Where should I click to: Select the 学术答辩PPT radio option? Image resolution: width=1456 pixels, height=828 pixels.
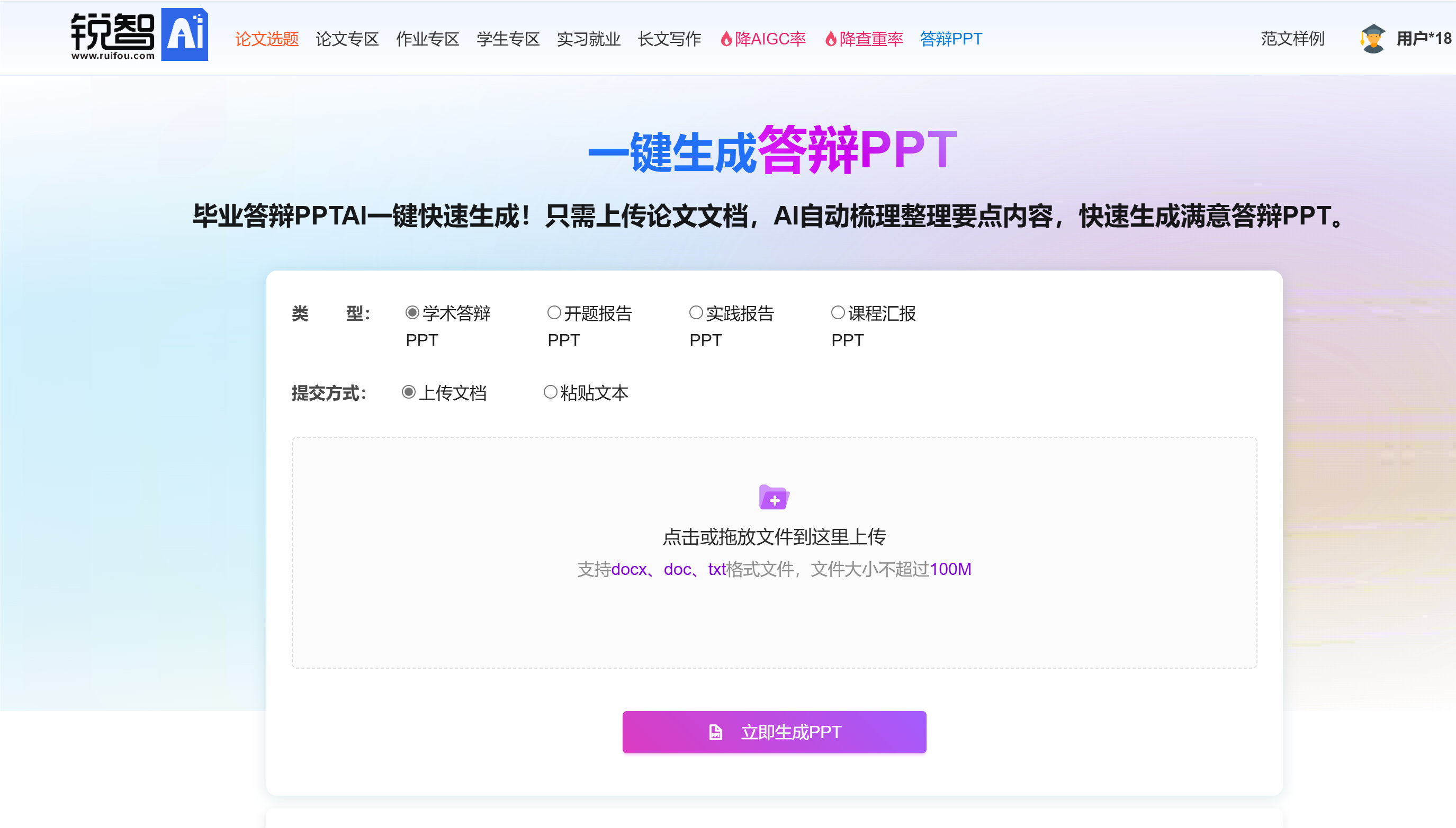412,313
